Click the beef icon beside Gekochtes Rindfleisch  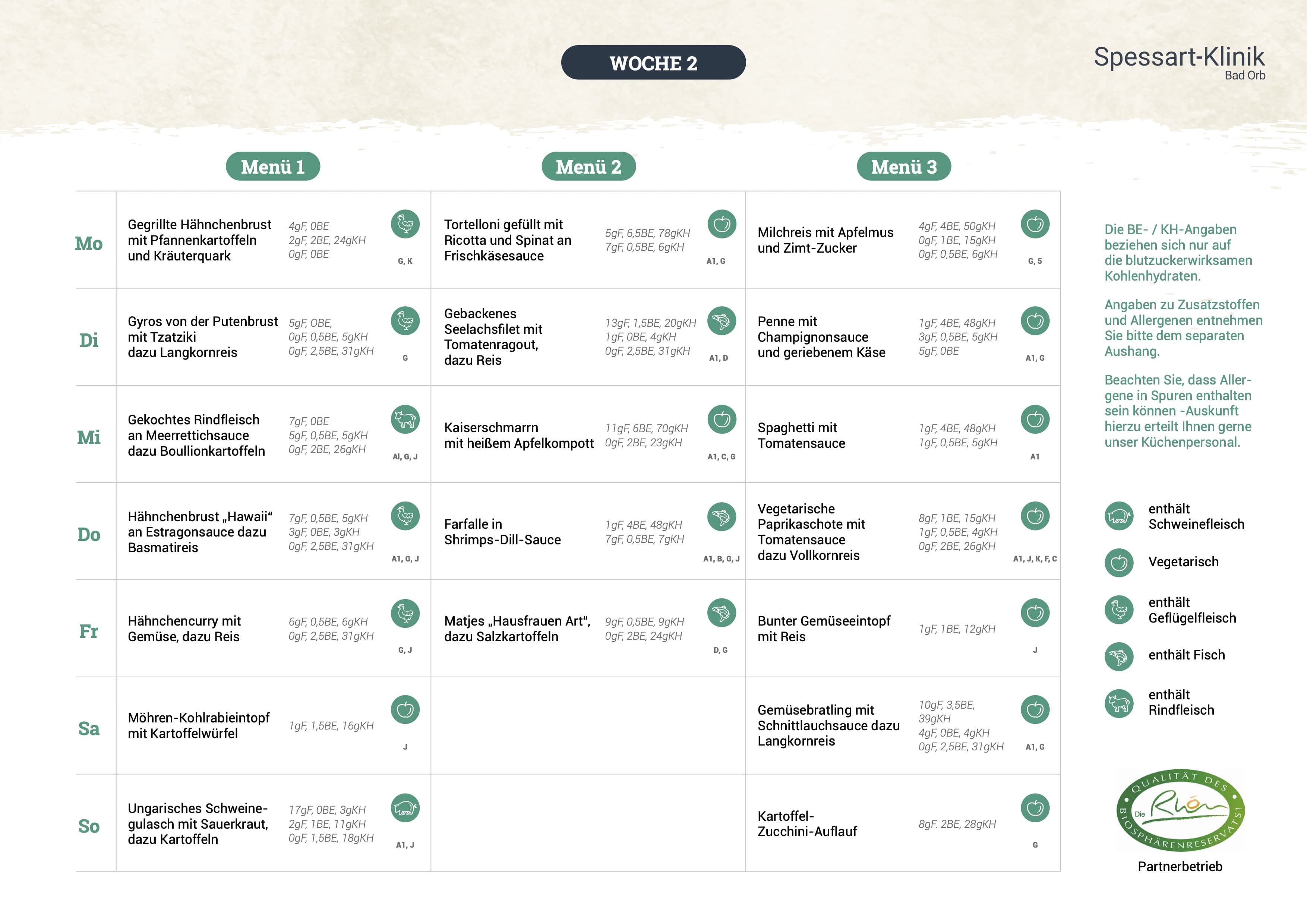tap(405, 419)
